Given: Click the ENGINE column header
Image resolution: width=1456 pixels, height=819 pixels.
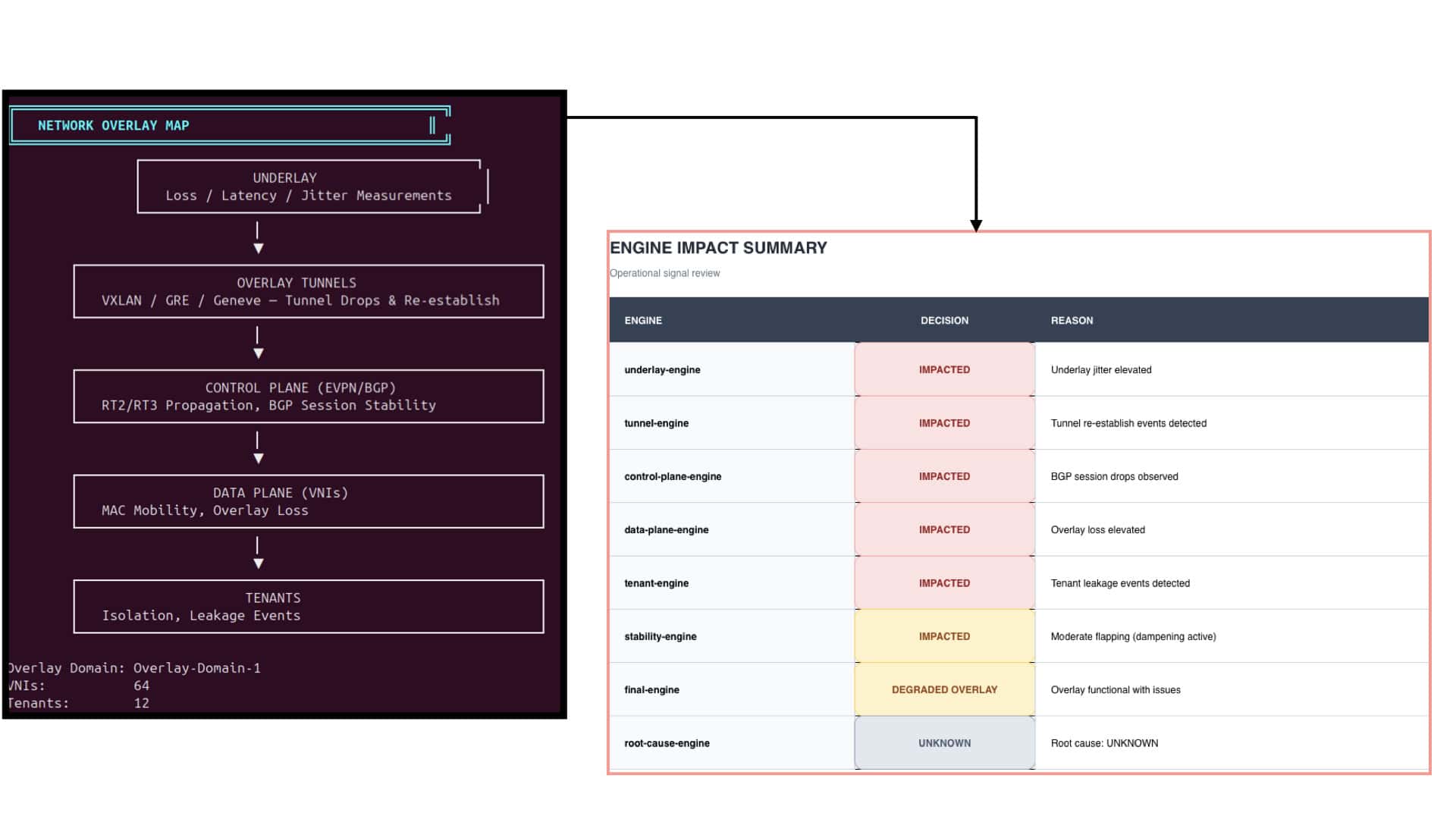Looking at the screenshot, I should coord(643,321).
